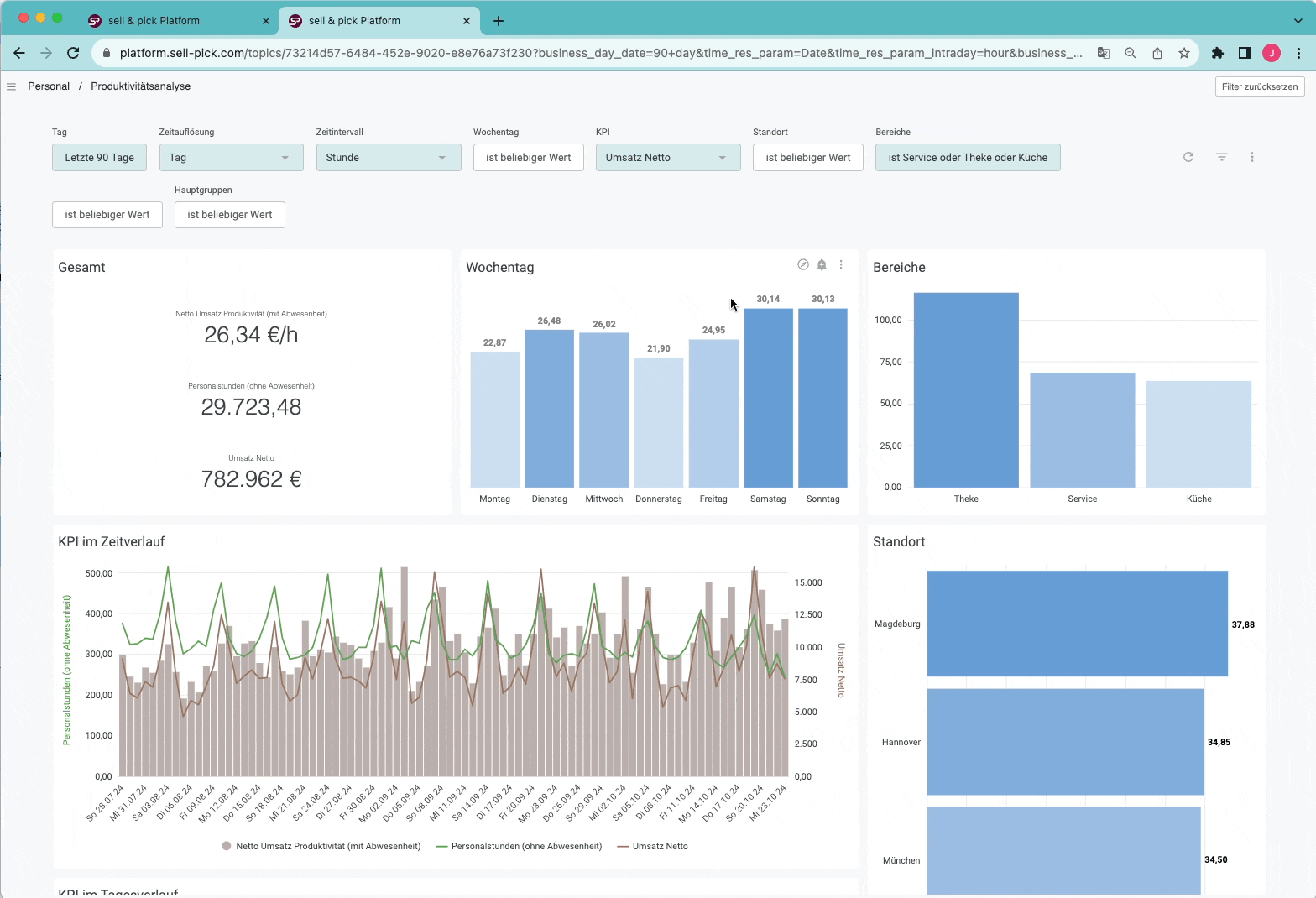The width and height of the screenshot is (1316, 898).
Task: Open the Wochentag tile three-dot menu
Action: [841, 264]
